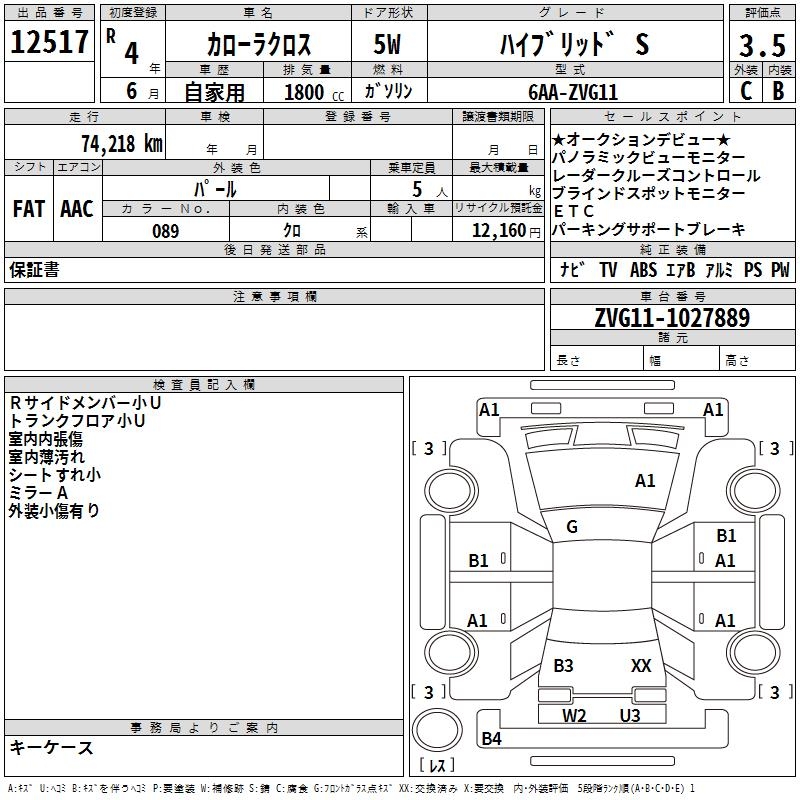Select the mileage 74,218 km
The width and height of the screenshot is (800, 800).
coord(122,144)
